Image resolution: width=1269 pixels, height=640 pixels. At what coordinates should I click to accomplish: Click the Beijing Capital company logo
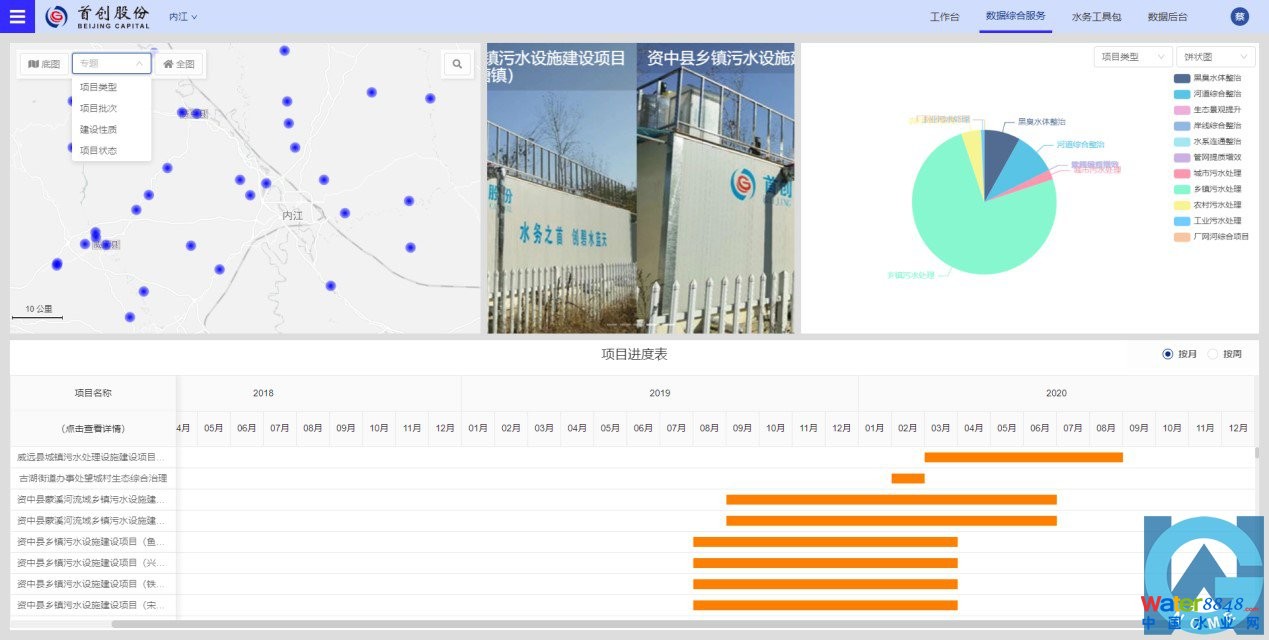point(98,16)
